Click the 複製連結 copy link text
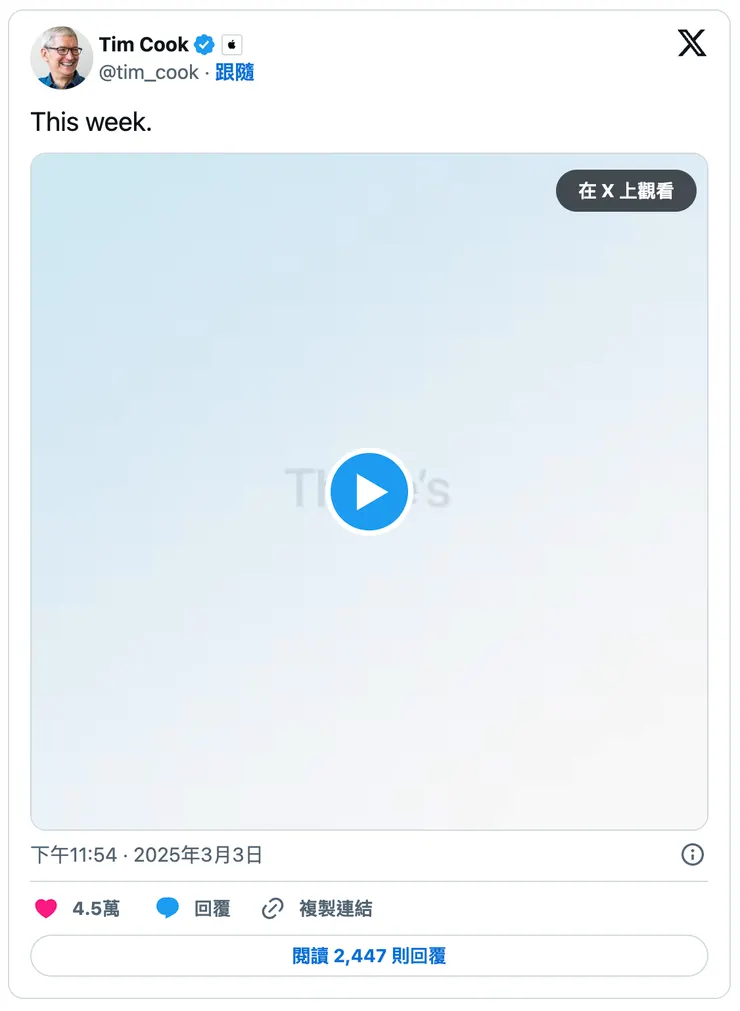The width and height of the screenshot is (740, 1011). [335, 908]
